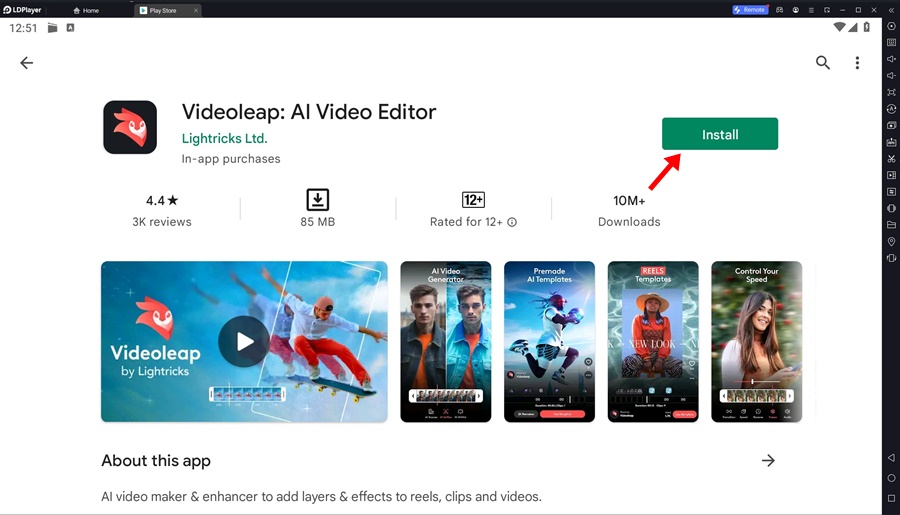Image resolution: width=900 pixels, height=515 pixels.
Task: Open the operation recorder icon
Action: click(x=891, y=192)
